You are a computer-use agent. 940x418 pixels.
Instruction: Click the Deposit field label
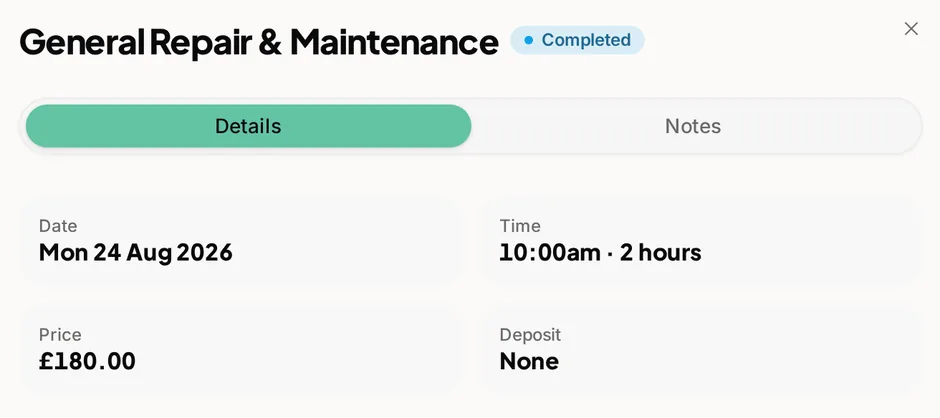coord(530,335)
